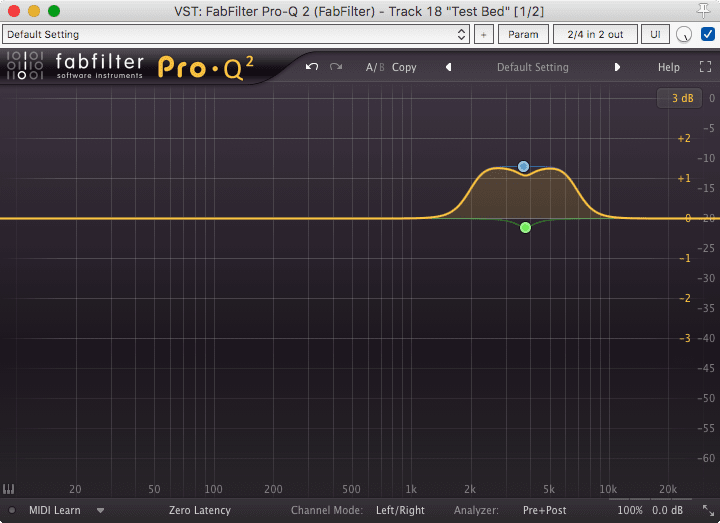The width and height of the screenshot is (720, 523).
Task: Click the 2/4 in 2 out routing button
Action: [595, 34]
